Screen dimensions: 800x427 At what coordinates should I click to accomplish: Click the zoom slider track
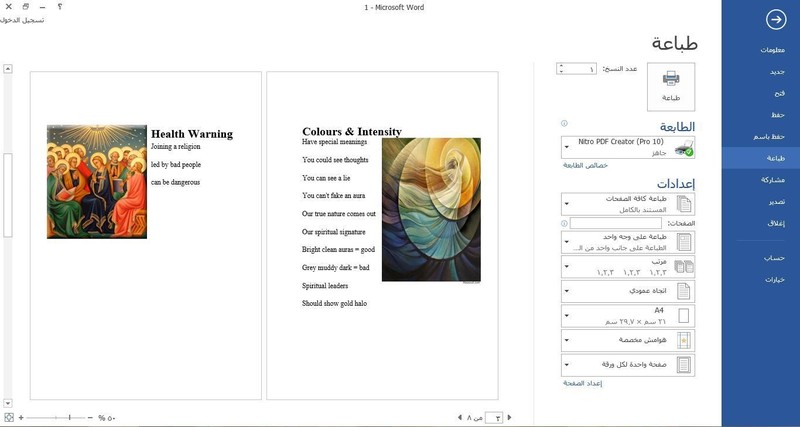pyautogui.click(x=56, y=418)
